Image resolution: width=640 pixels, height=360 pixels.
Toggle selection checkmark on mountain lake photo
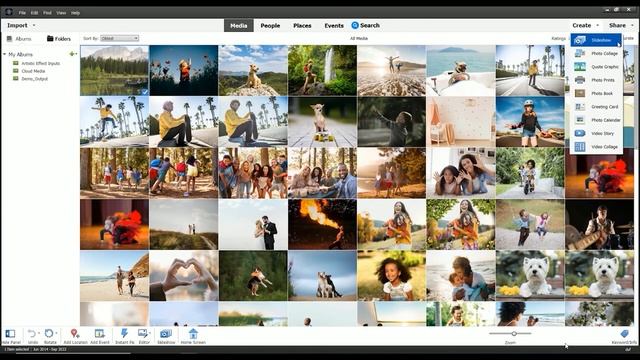tap(144, 92)
